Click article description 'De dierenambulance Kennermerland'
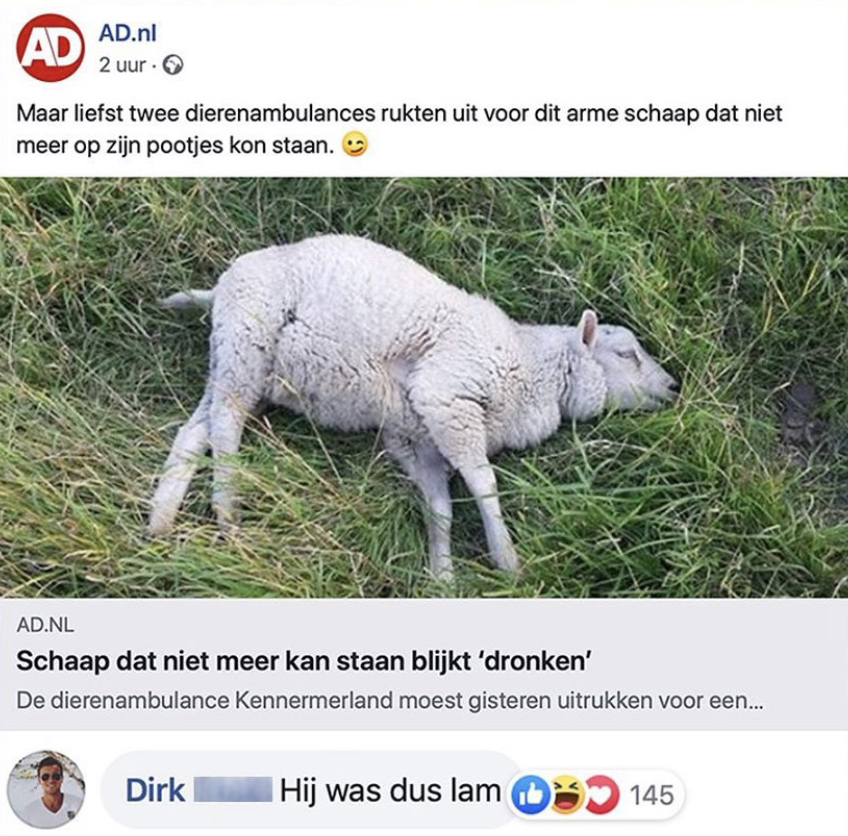The height and width of the screenshot is (836, 848). (204, 701)
